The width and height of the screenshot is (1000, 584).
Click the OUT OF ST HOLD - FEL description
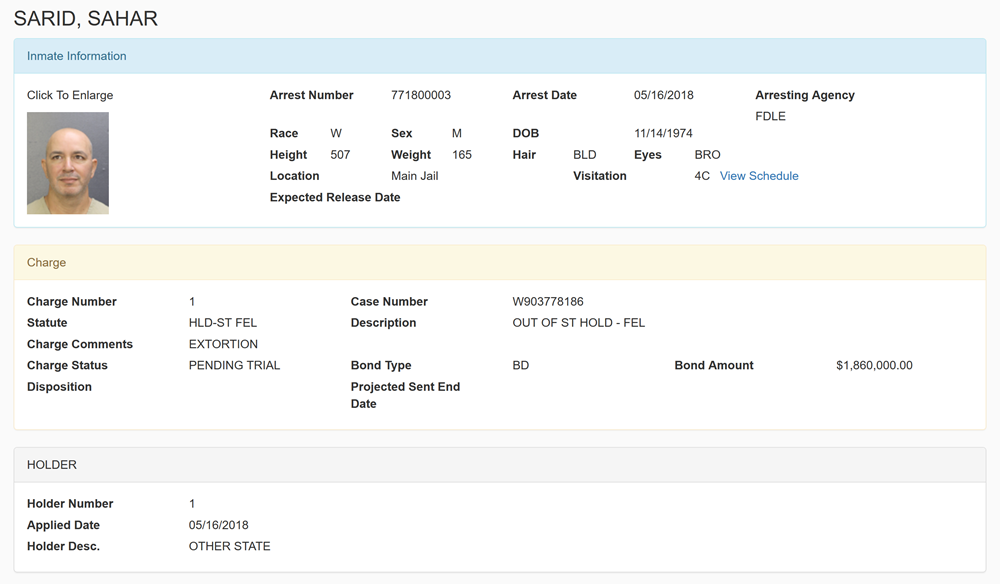pos(578,323)
